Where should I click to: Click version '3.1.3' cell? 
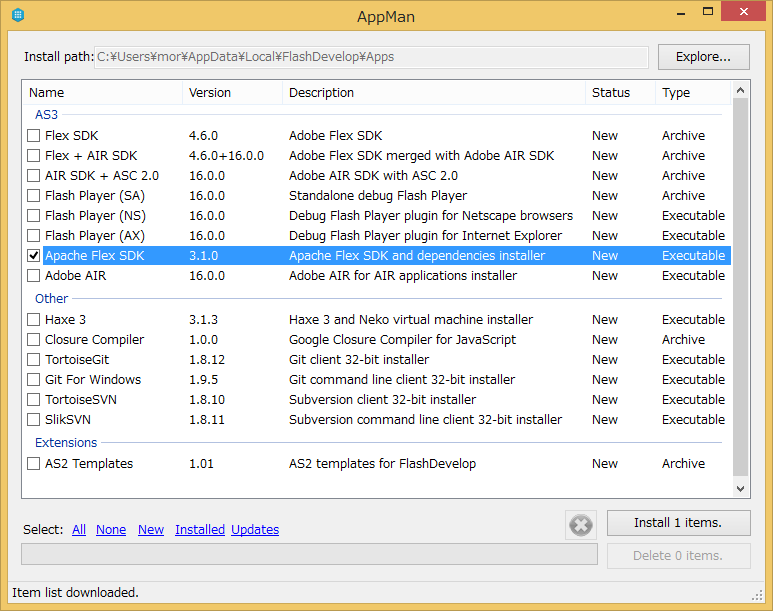(x=203, y=320)
